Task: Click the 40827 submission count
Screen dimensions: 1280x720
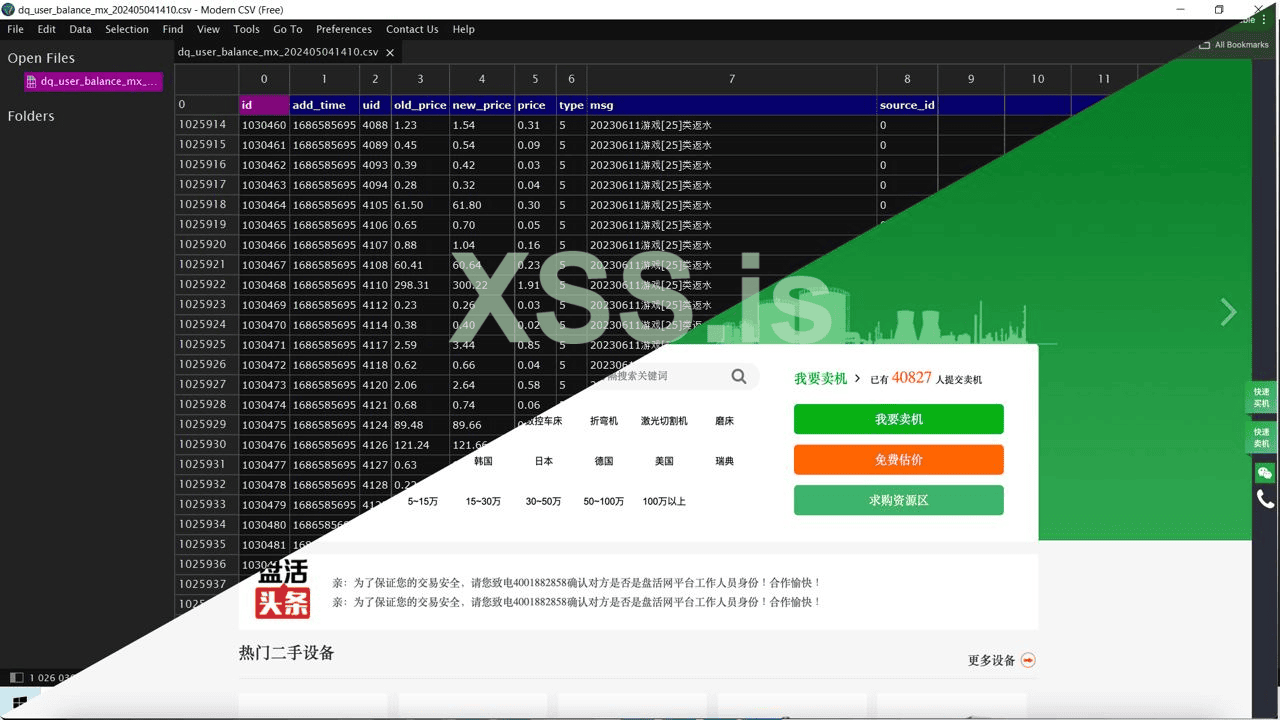Action: coord(912,378)
